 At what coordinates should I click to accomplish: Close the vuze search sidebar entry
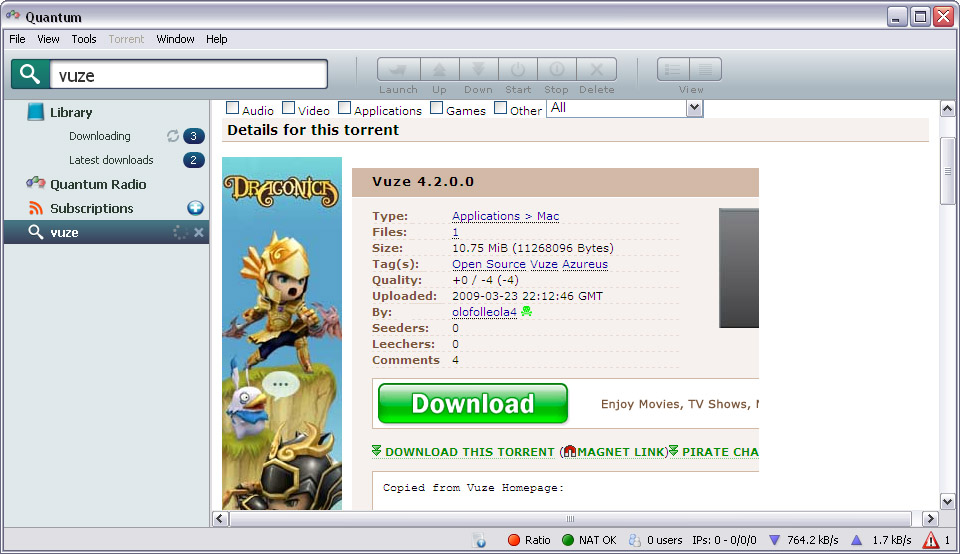pos(198,233)
